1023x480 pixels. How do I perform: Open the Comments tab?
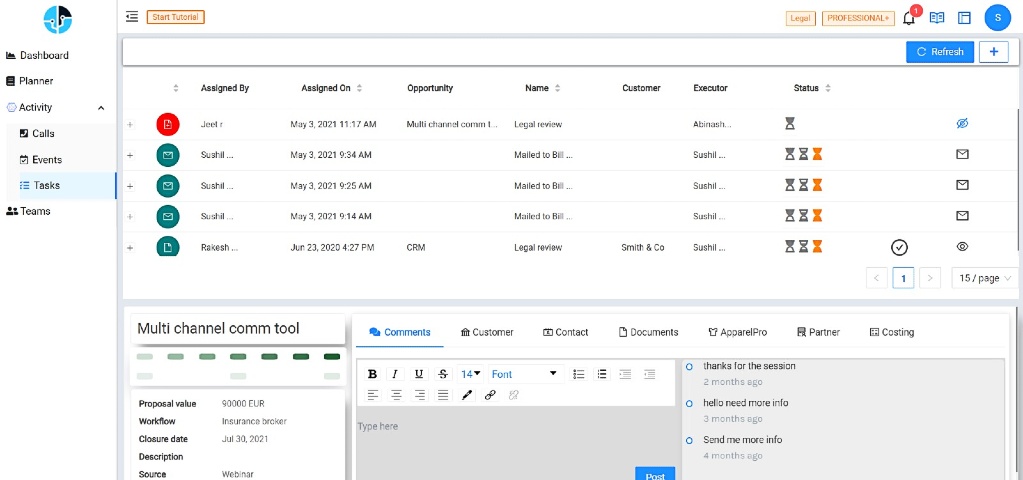click(399, 332)
